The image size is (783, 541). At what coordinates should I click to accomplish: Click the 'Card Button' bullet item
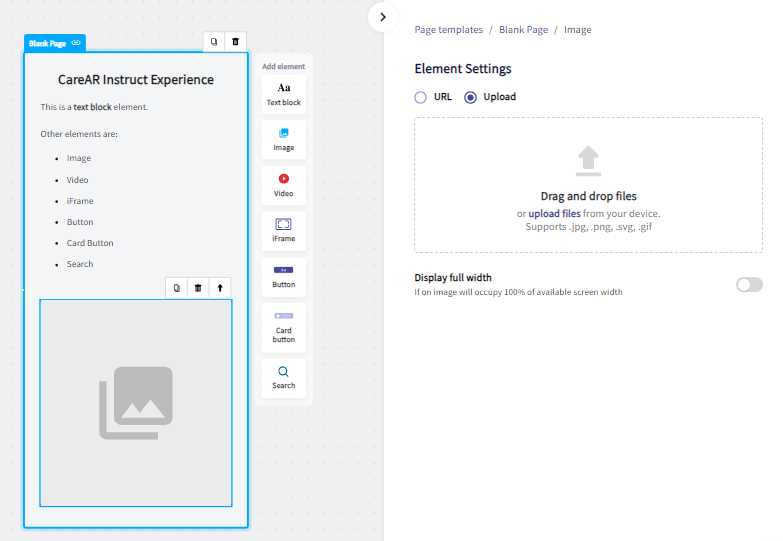90,243
